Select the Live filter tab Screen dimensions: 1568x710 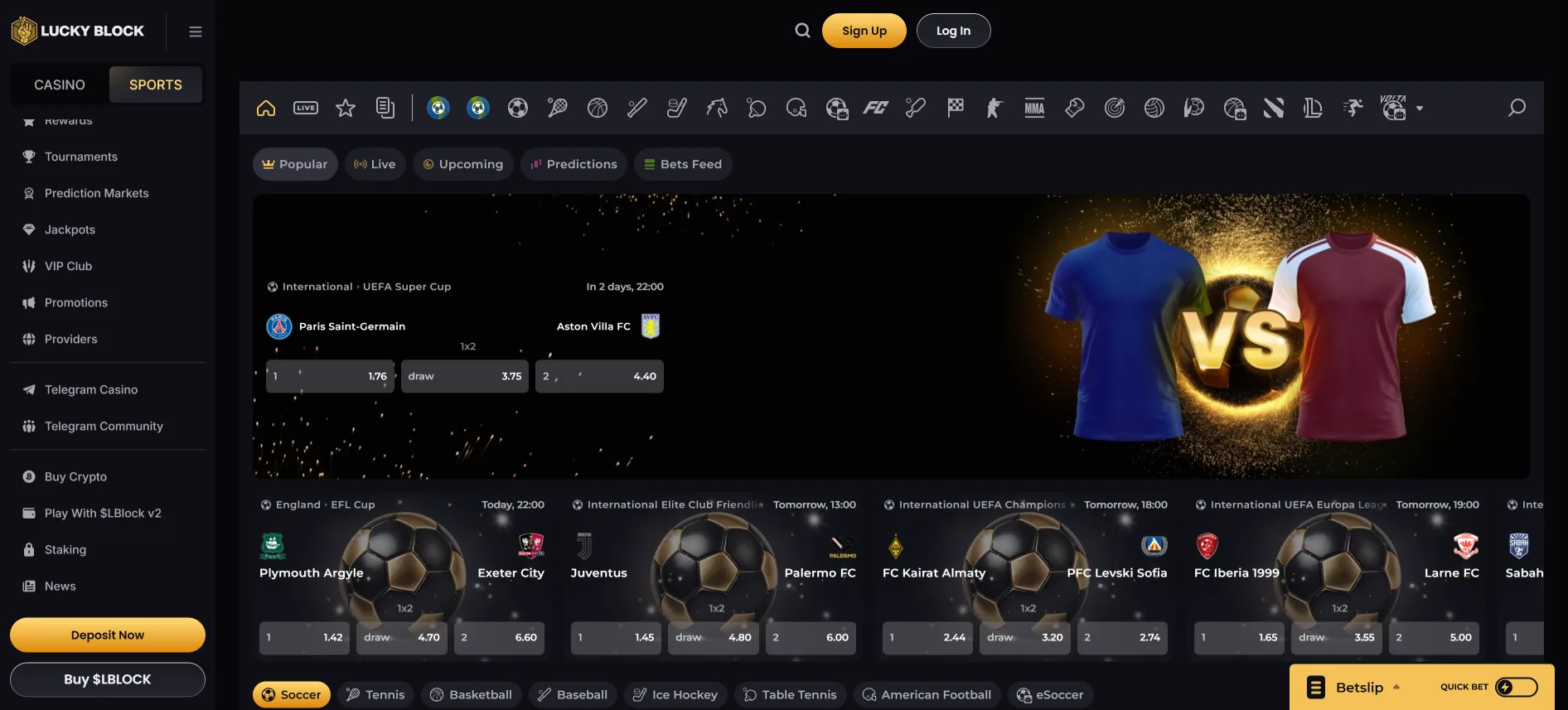click(375, 164)
